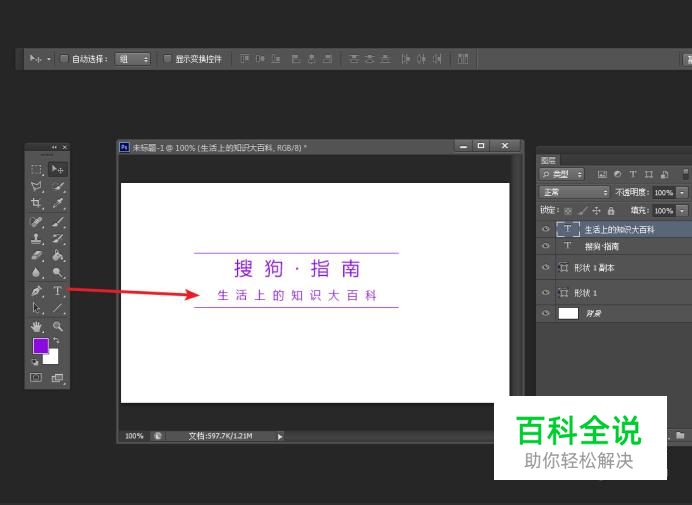
Task: Select the Polygonal Lasso tool
Action: click(x=36, y=187)
